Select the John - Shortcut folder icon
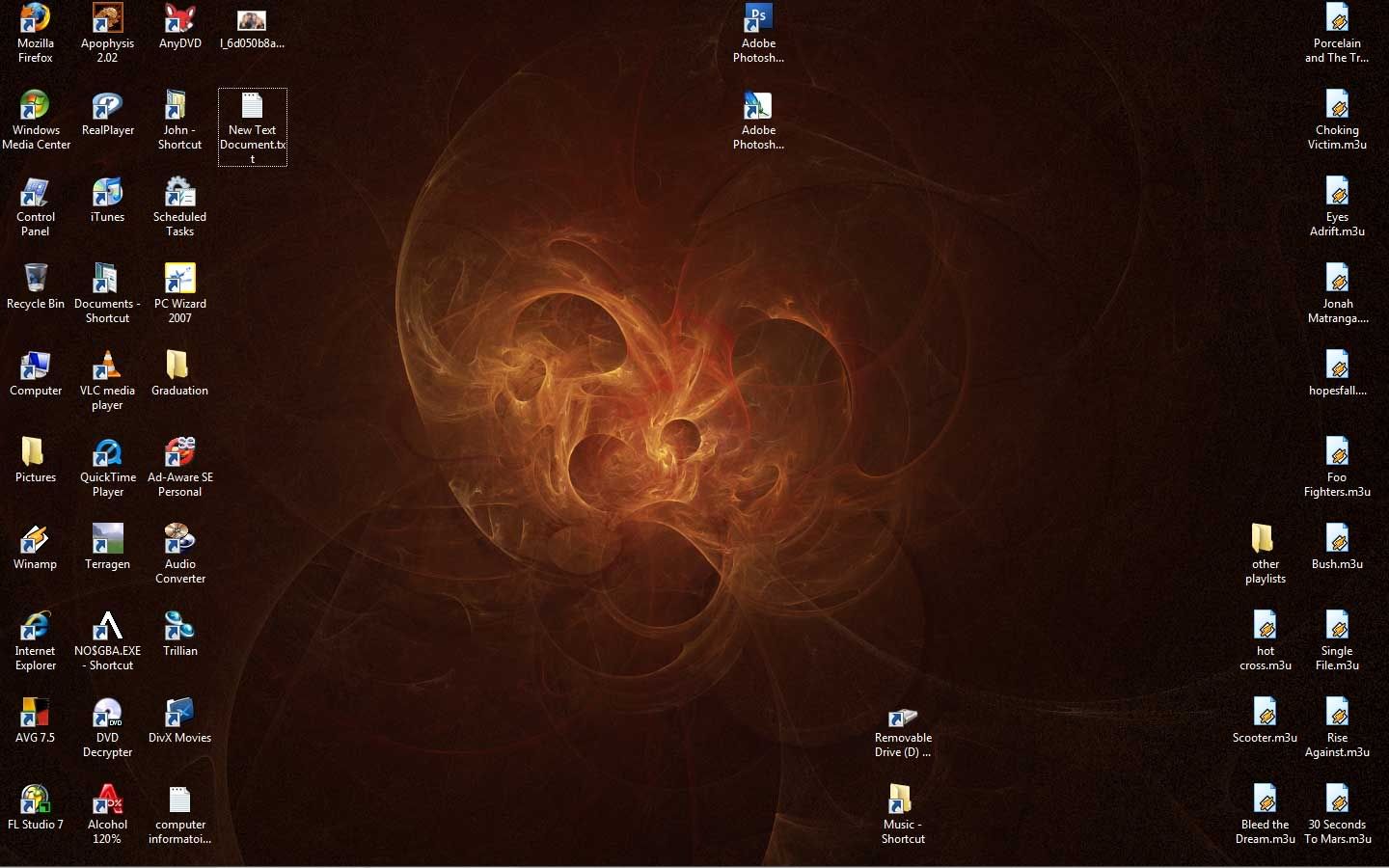The height and width of the screenshot is (868, 1389). point(177,105)
